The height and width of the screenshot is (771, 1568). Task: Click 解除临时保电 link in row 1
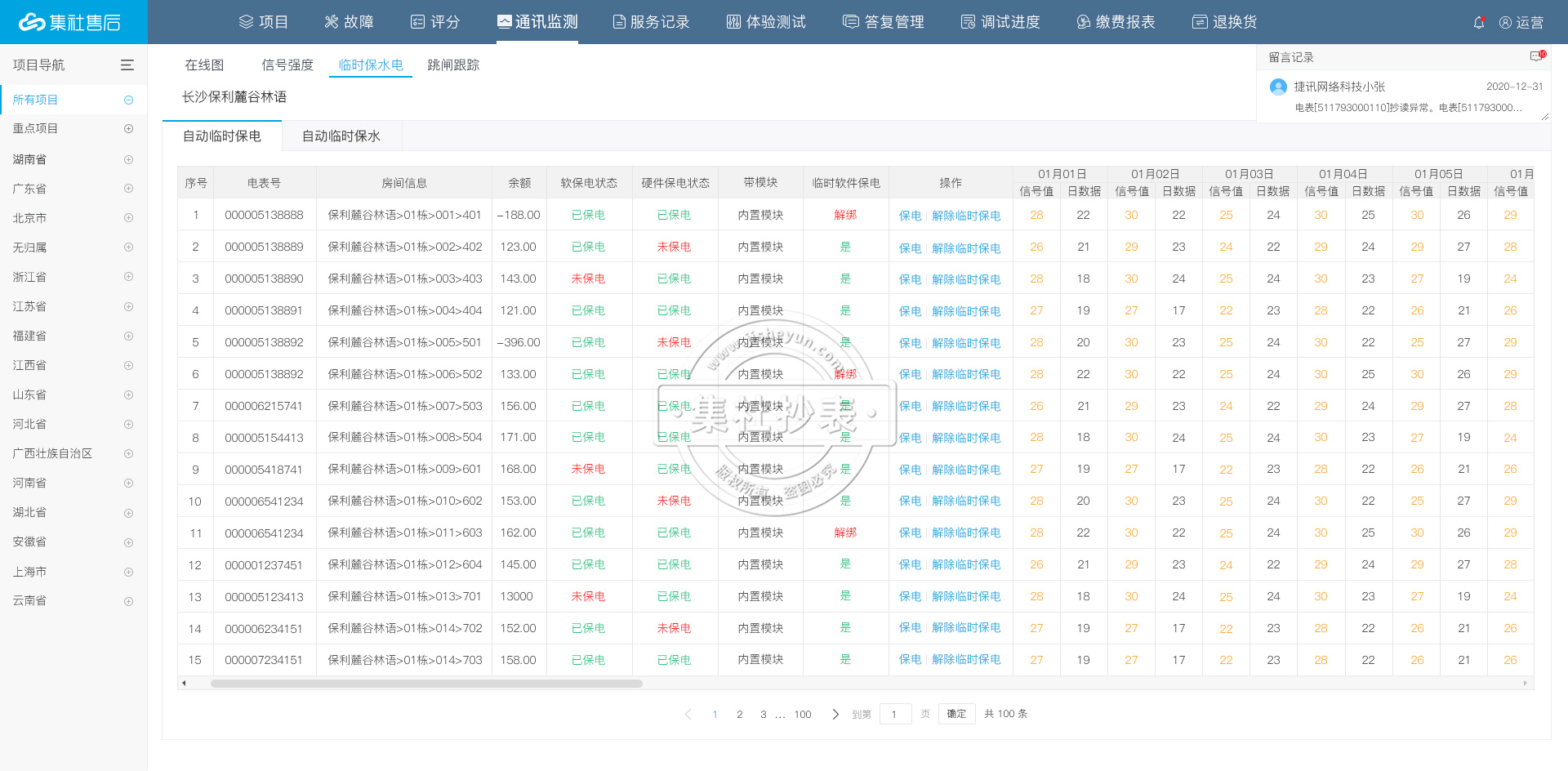click(x=966, y=216)
